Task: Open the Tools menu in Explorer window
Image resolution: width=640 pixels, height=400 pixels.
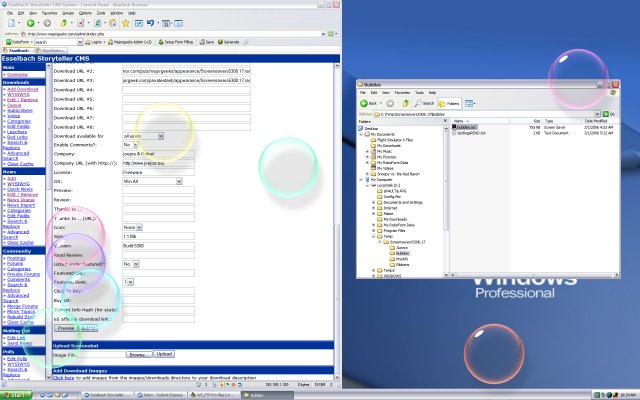Action: tap(419, 93)
